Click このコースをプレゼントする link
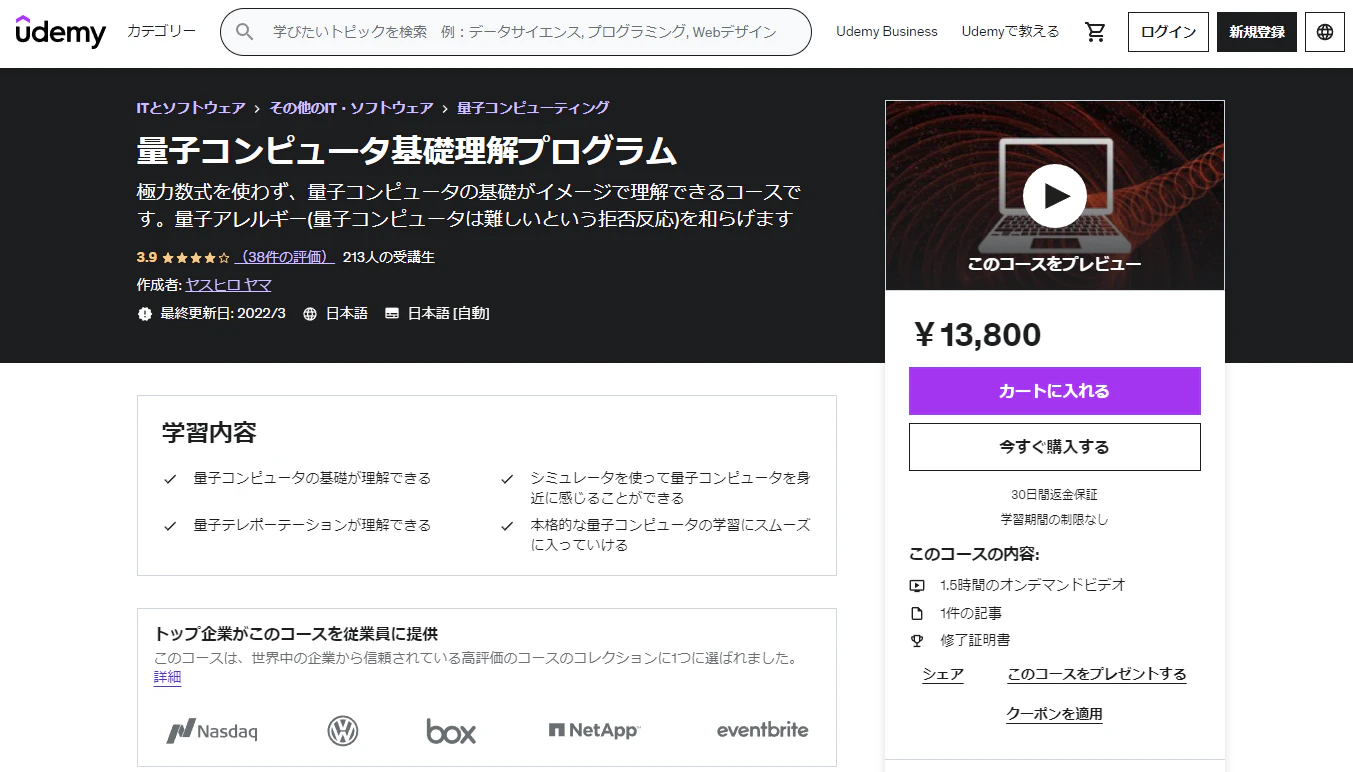 click(x=1097, y=674)
